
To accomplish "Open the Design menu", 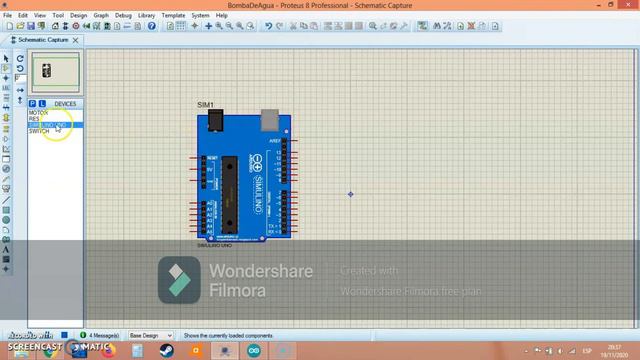I will tap(78, 15).
